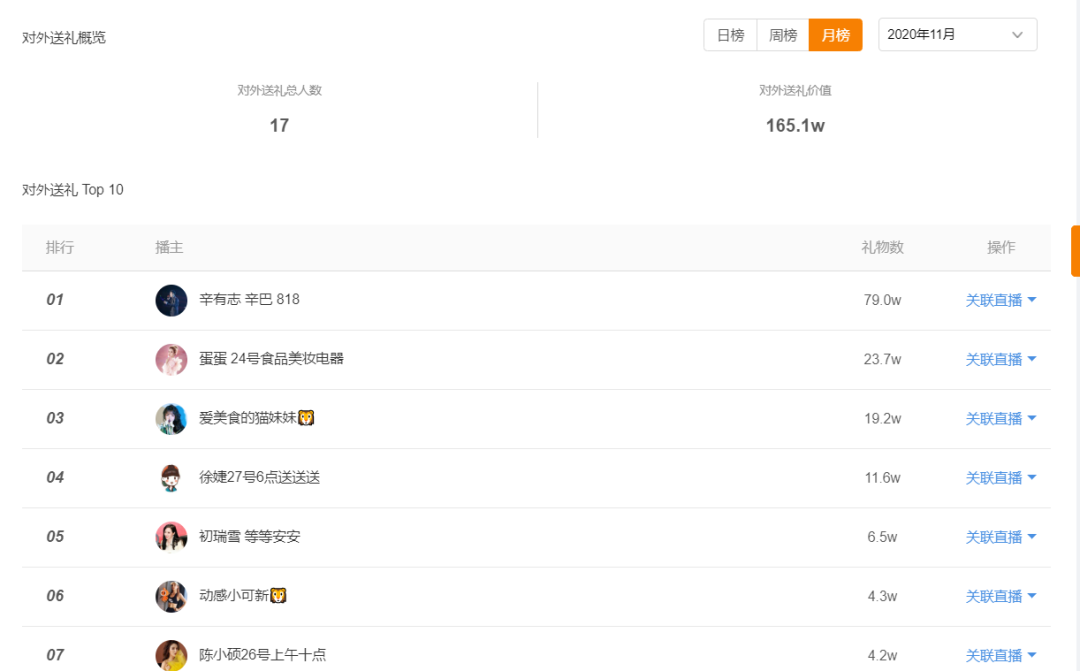
Task: Open the streamer name 陈小硕26号上午十点
Action: pos(262,655)
